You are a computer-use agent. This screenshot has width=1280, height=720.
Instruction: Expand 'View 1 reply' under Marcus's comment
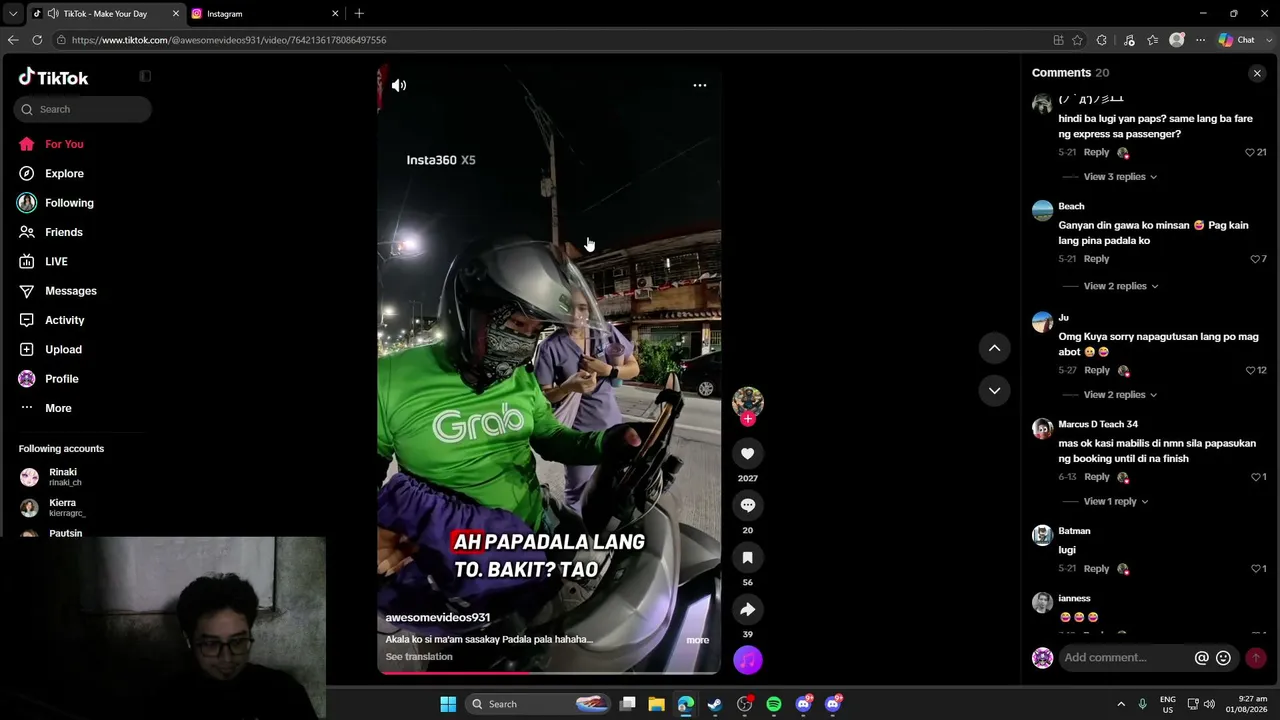(x=1116, y=502)
